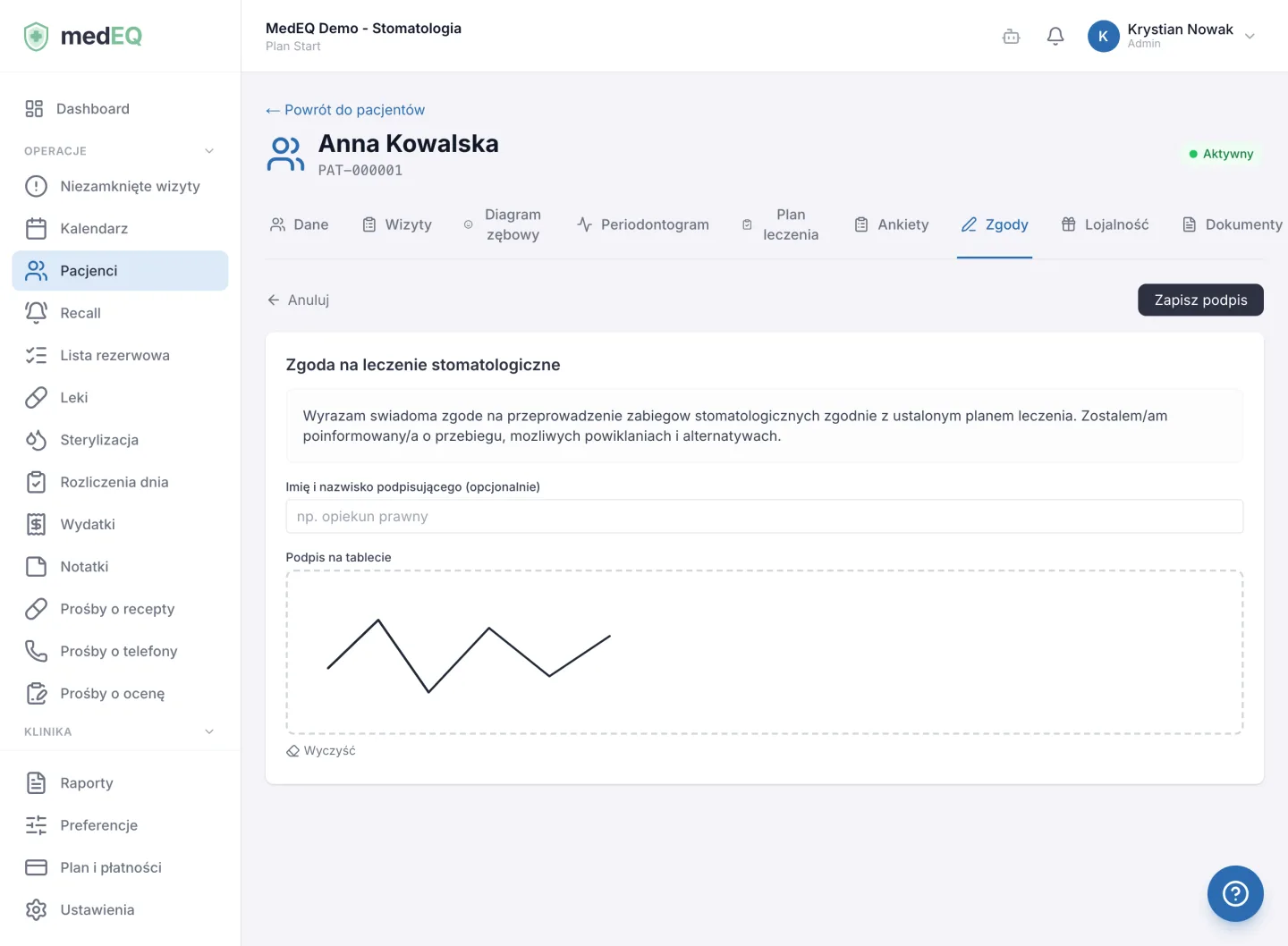Focus the signer name input field
1288x946 pixels.
coord(765,517)
